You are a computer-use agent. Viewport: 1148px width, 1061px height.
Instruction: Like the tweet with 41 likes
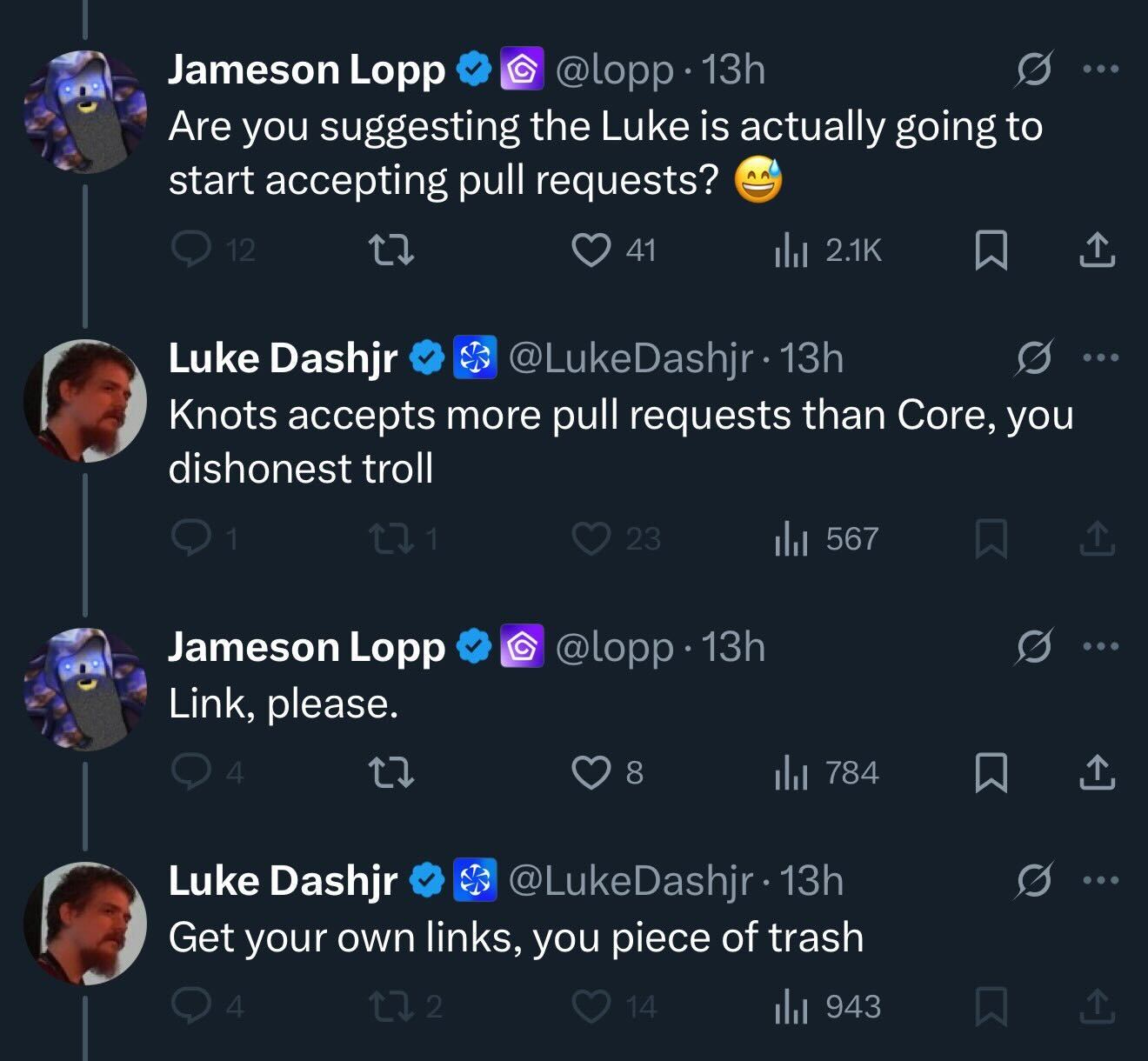(591, 250)
